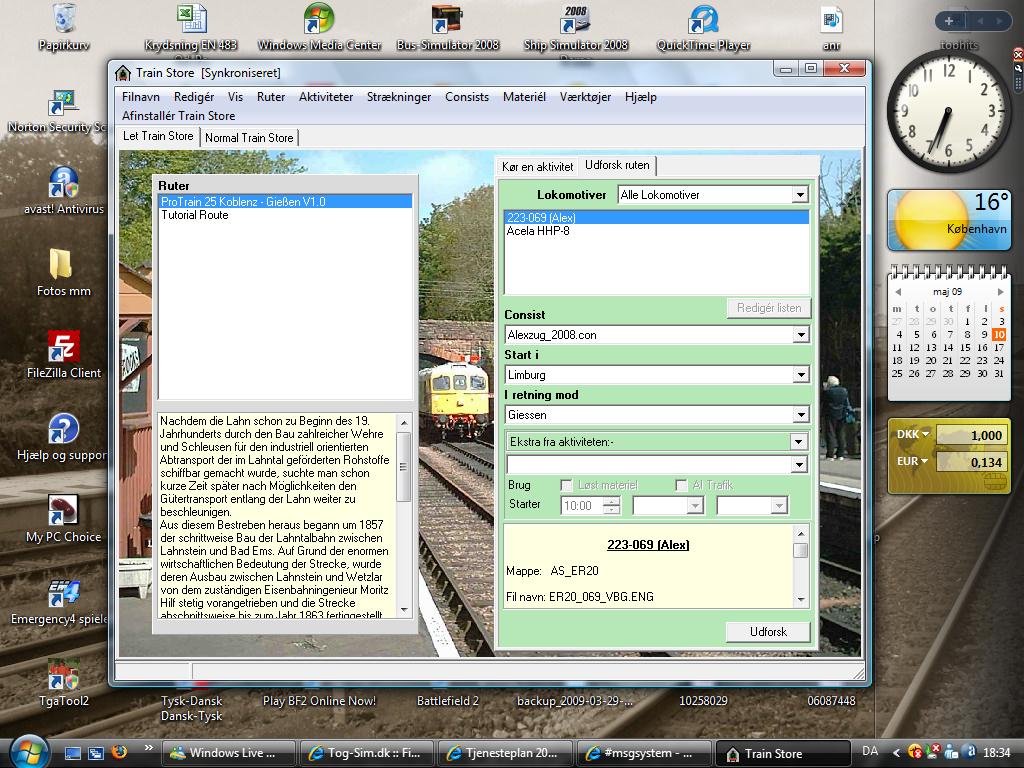Toggle the Løst materiel checkbox
Viewport: 1024px width, 768px height.
point(566,485)
